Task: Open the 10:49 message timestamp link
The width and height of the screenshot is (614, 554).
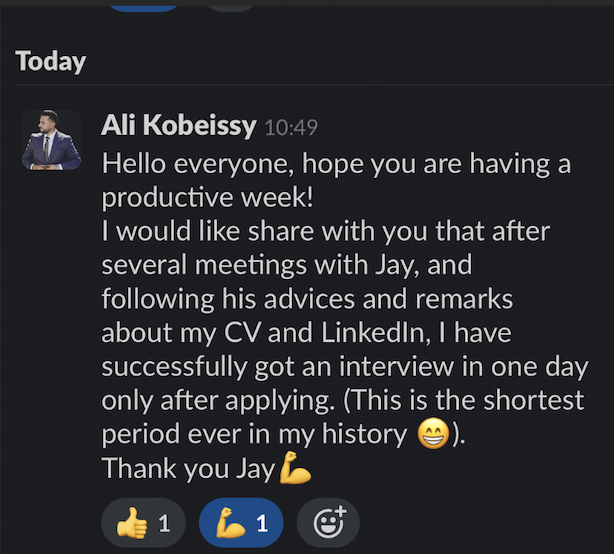Action: 290,128
